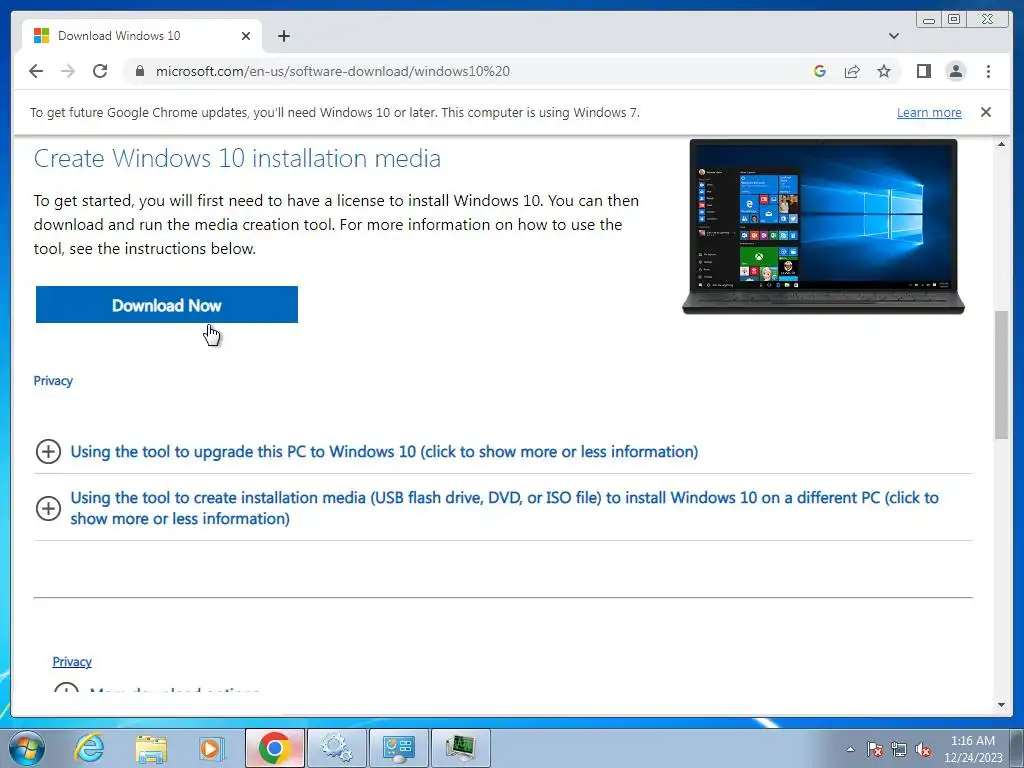Click 'Using the tool to upgrade this PC' link

click(384, 451)
